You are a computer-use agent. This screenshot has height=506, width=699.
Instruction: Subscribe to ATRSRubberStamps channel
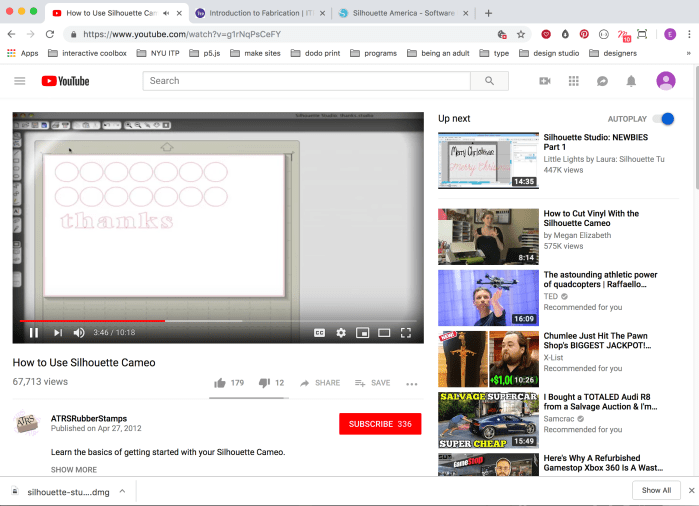(380, 424)
